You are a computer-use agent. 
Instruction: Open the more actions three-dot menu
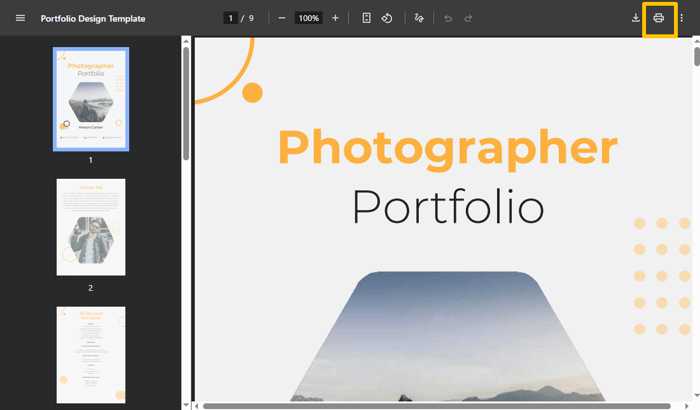tap(682, 18)
